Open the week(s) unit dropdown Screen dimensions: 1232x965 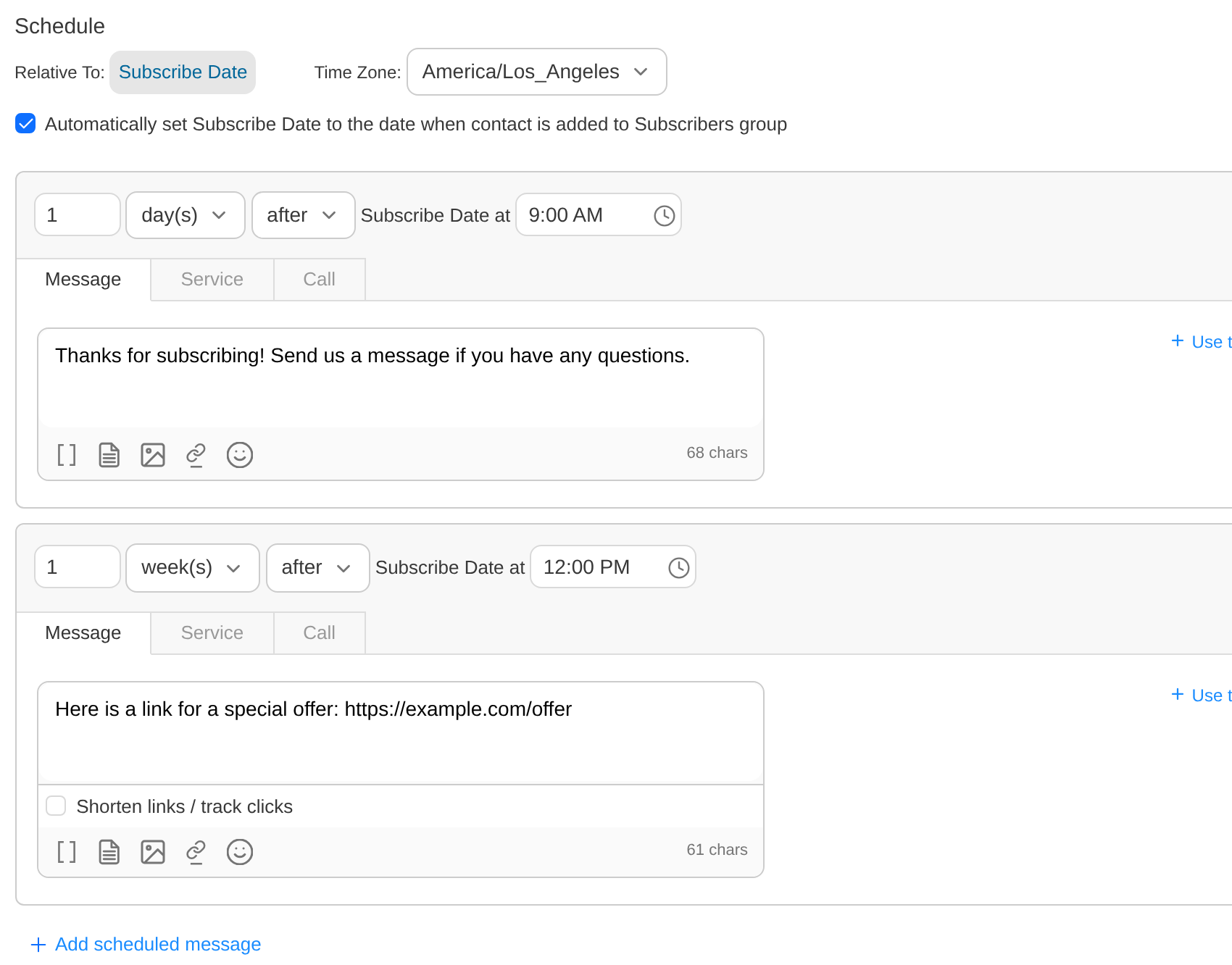click(193, 567)
